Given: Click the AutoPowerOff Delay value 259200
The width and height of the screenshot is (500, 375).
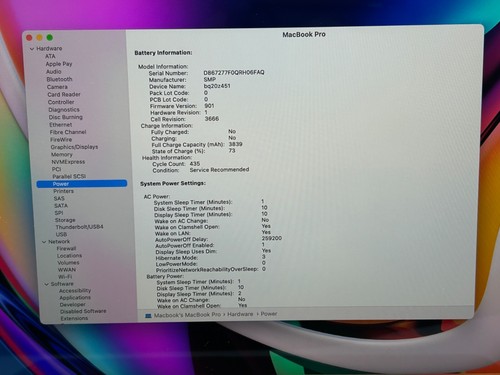Looking at the screenshot, I should click(x=272, y=238).
